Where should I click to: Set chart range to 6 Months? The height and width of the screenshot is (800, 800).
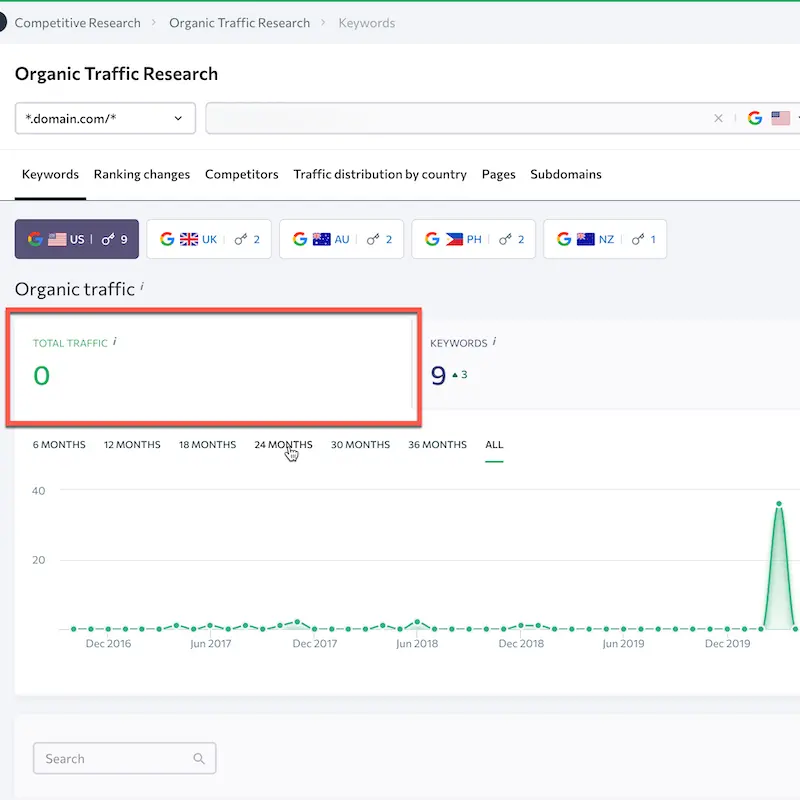pyautogui.click(x=59, y=445)
